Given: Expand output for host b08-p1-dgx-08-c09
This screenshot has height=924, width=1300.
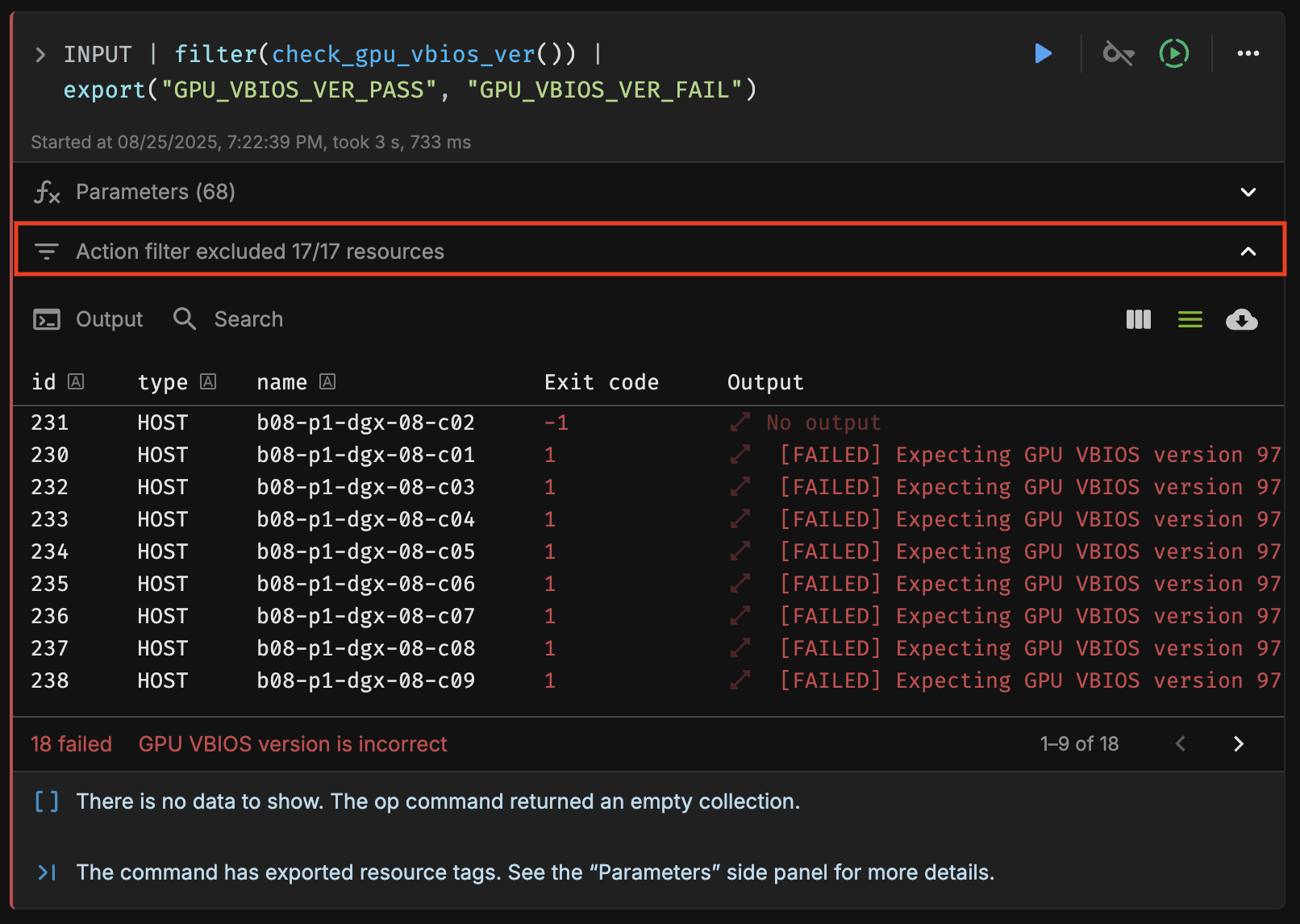Looking at the screenshot, I should point(740,681).
